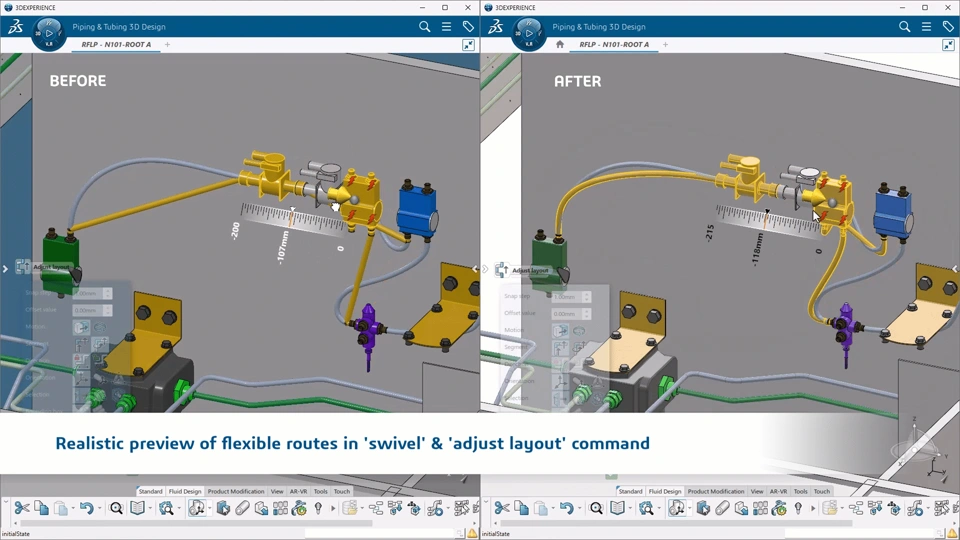The height and width of the screenshot is (540, 960).
Task: Expand the toolbar overflow arrow in the BEFORE toolbar
Action: [333, 508]
